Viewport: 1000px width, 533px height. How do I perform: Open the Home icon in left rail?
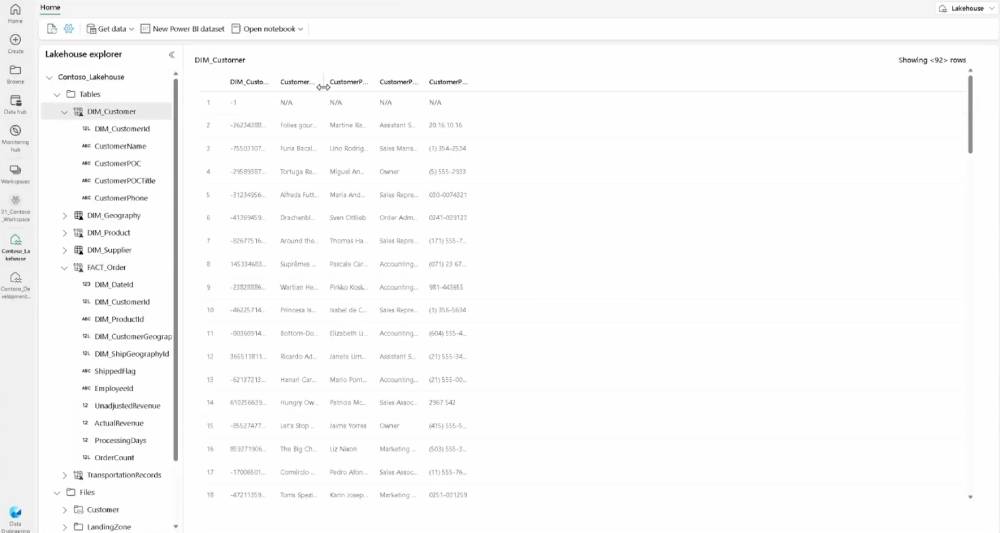(15, 10)
